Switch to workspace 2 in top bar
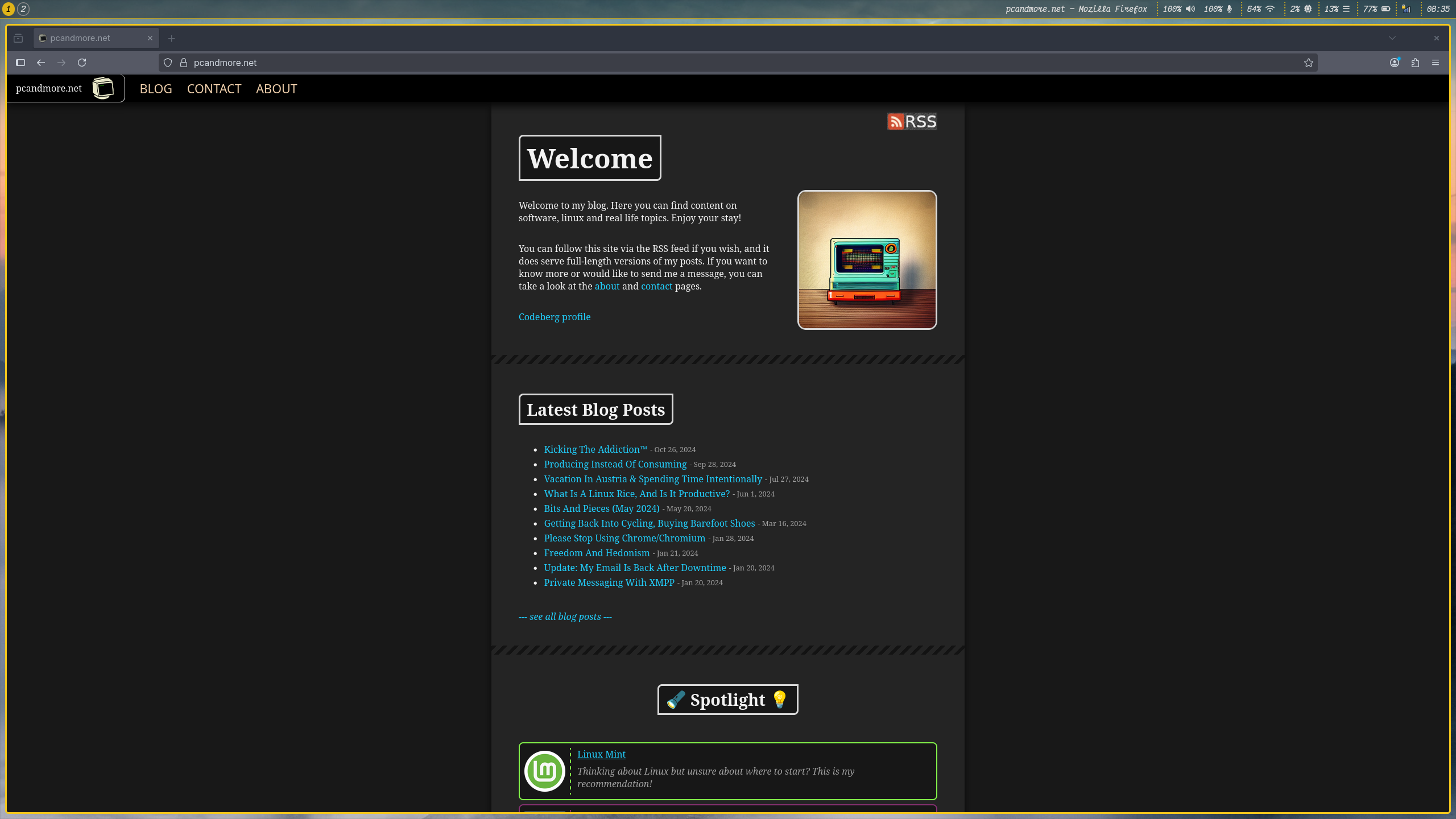The height and width of the screenshot is (819, 1456). [23, 9]
